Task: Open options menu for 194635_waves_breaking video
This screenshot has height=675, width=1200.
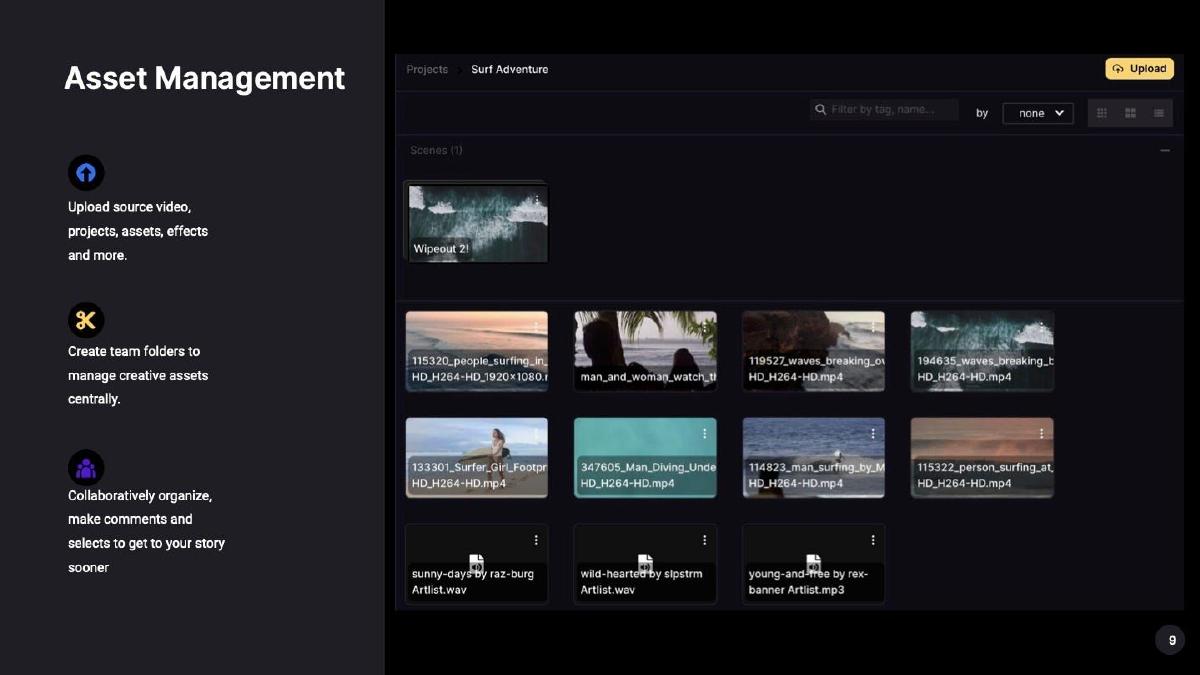Action: [1041, 327]
